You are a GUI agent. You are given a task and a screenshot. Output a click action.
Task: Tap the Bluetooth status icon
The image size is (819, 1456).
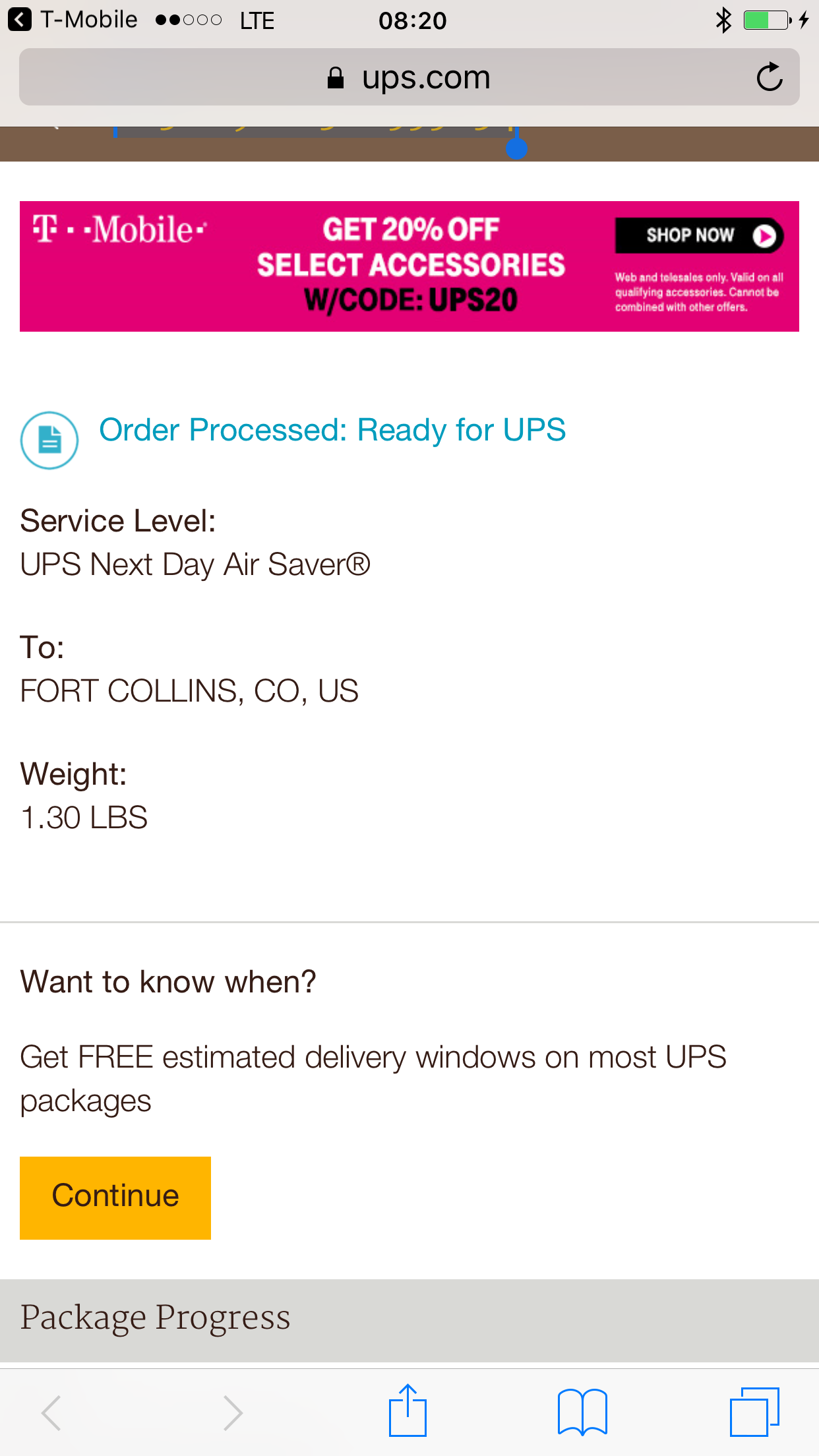pyautogui.click(x=723, y=20)
